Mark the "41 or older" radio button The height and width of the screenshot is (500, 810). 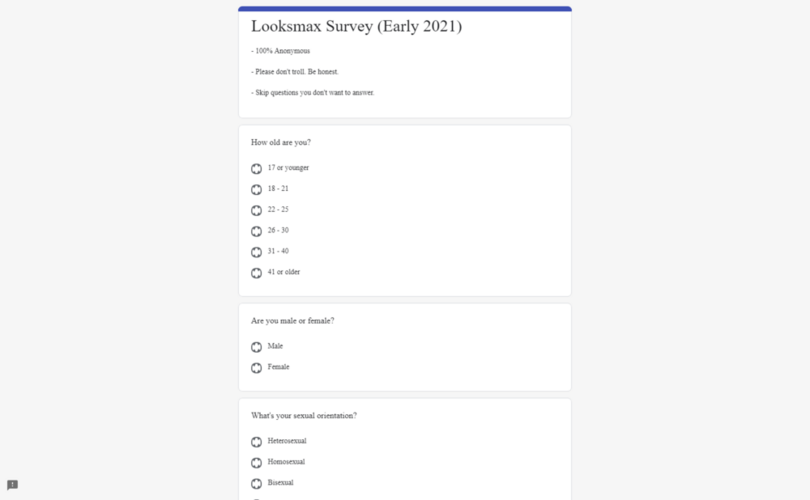click(257, 273)
